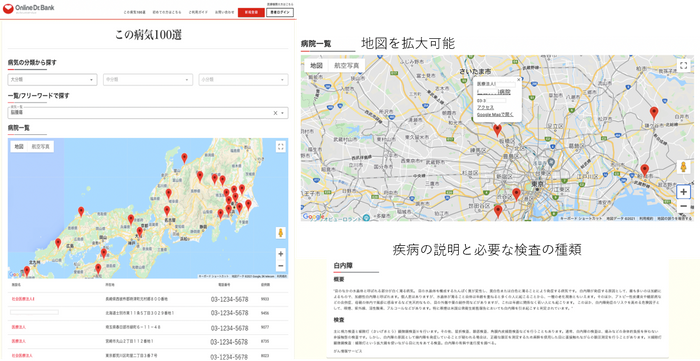Click the case count 8705
Screen dimensions: 700x361
[x=265, y=341]
